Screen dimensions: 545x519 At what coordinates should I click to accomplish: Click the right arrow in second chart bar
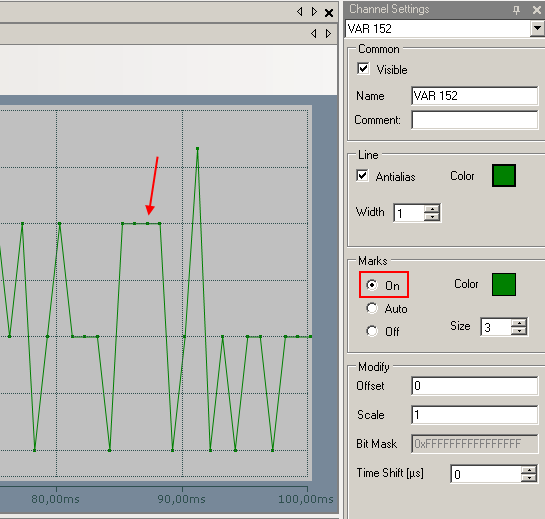328,33
